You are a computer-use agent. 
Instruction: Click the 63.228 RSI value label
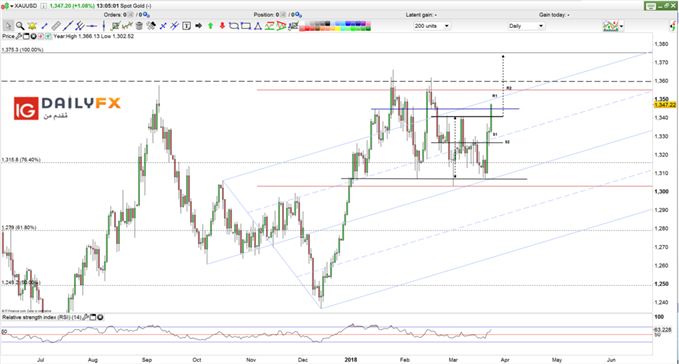663,330
